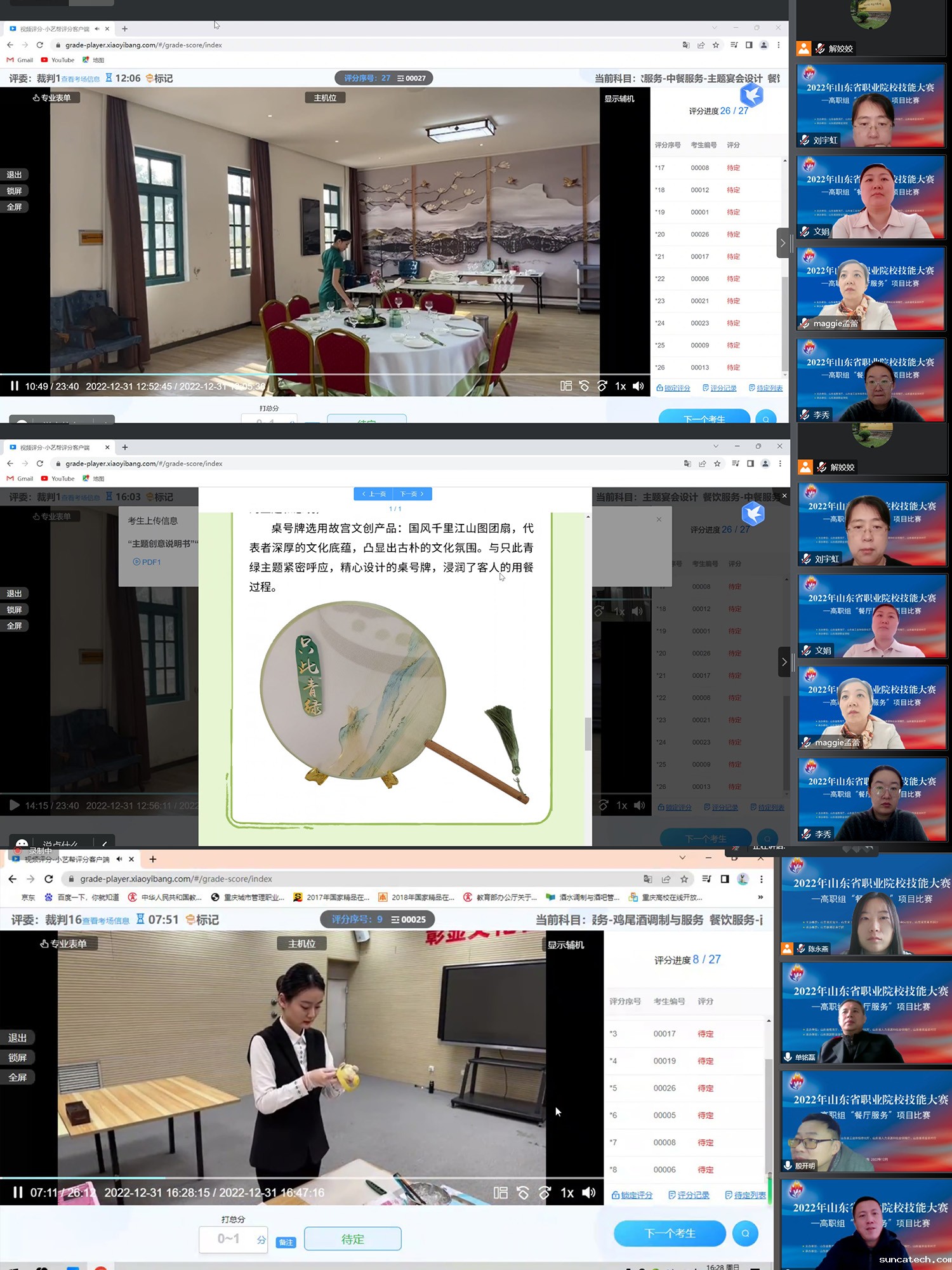The width and height of the screenshot is (952, 1270).
Task: Bookmark the page with the star in 12:06 window
Action: pyautogui.click(x=716, y=45)
